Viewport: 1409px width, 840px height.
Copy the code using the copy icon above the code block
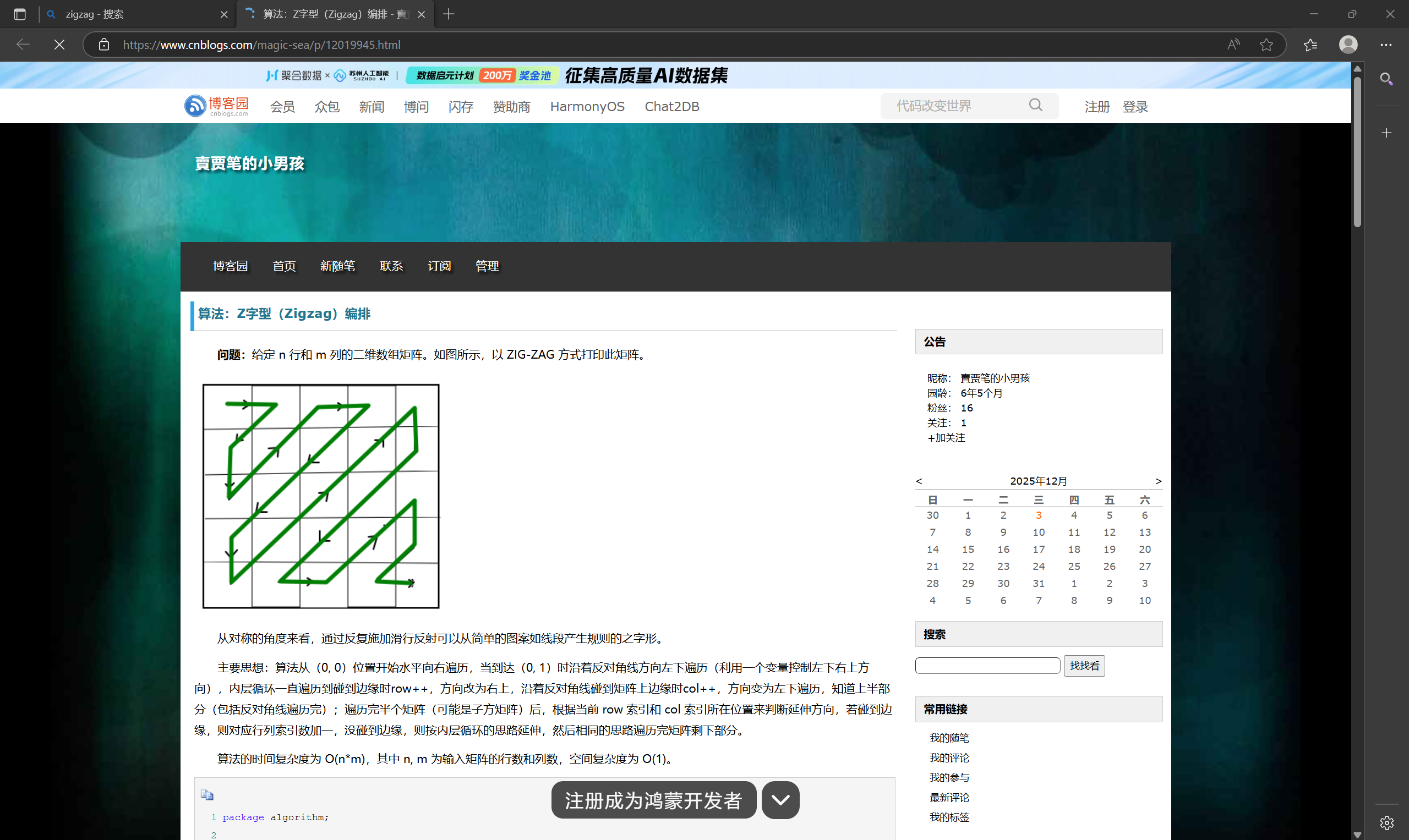(x=207, y=795)
